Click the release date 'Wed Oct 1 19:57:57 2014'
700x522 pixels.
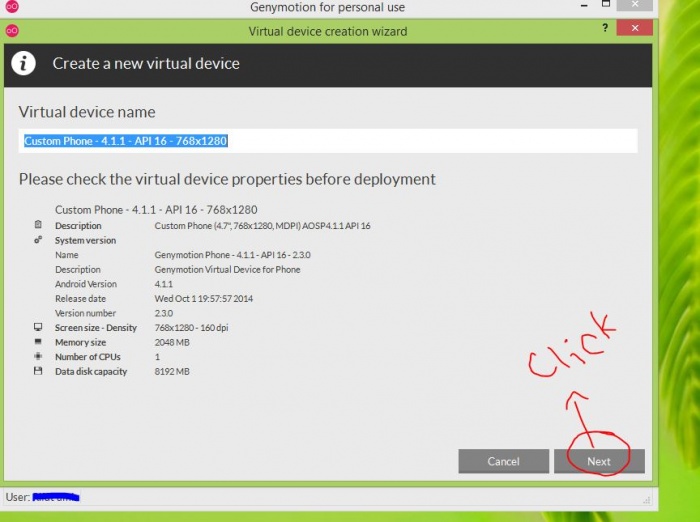tap(204, 299)
